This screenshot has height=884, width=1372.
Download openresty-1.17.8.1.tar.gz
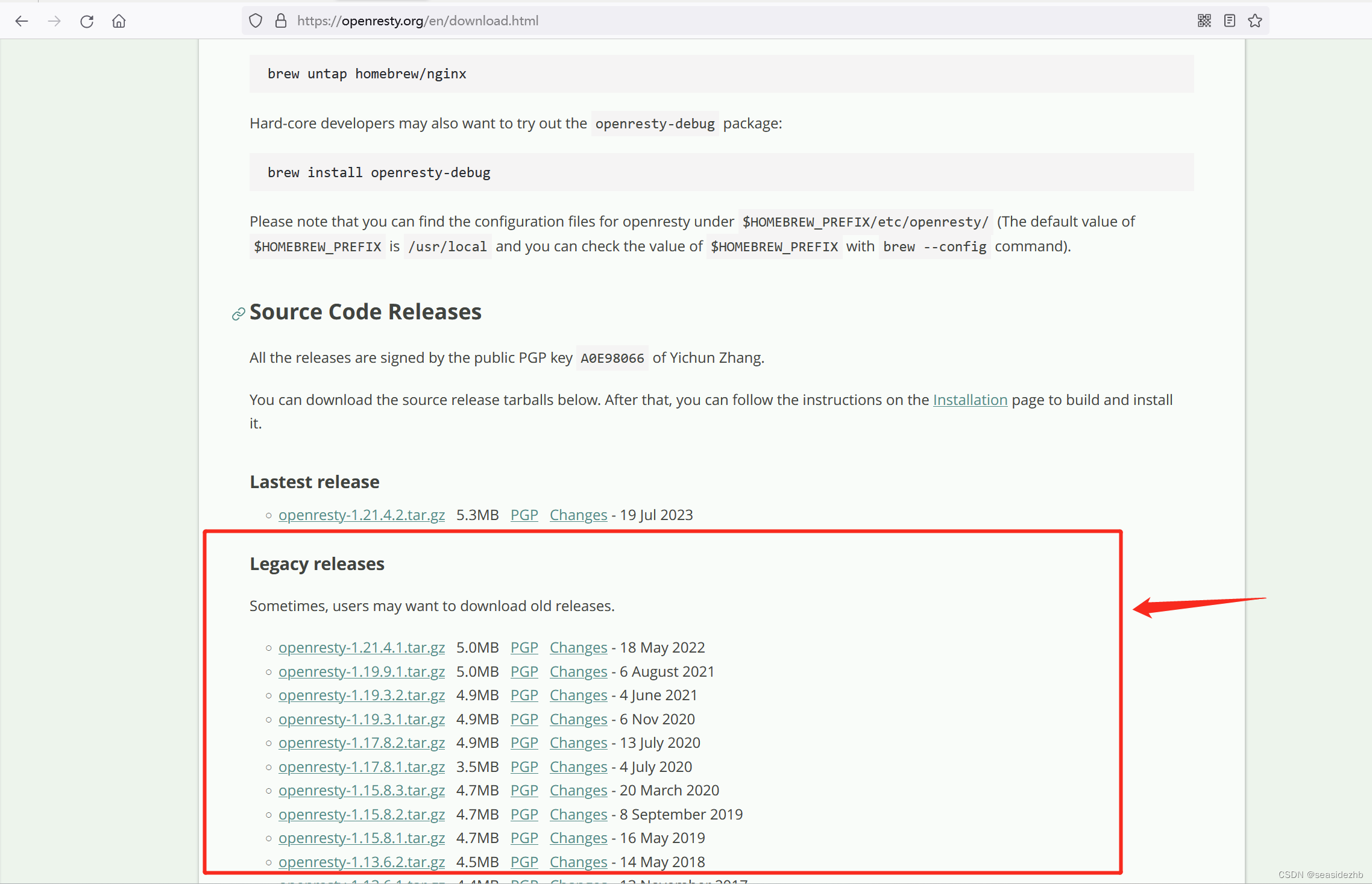[362, 767]
